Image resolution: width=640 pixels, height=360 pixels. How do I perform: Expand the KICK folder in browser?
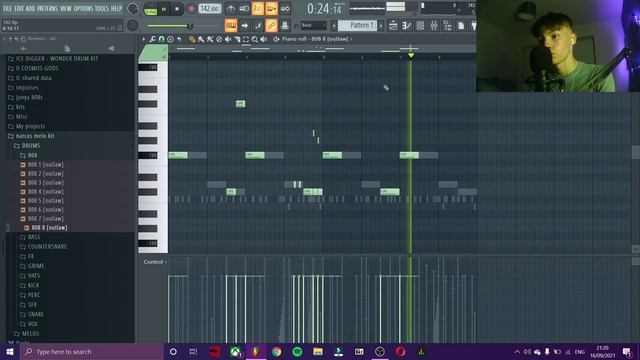click(33, 285)
